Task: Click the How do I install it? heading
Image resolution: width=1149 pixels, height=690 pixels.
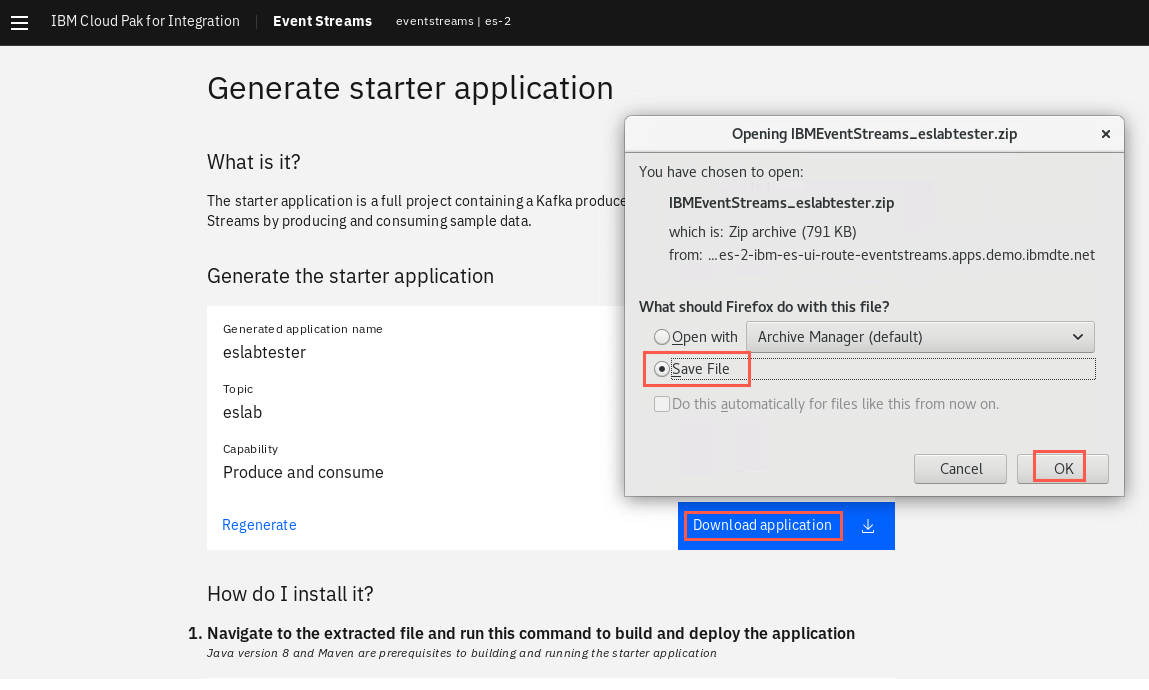Action: 290,594
